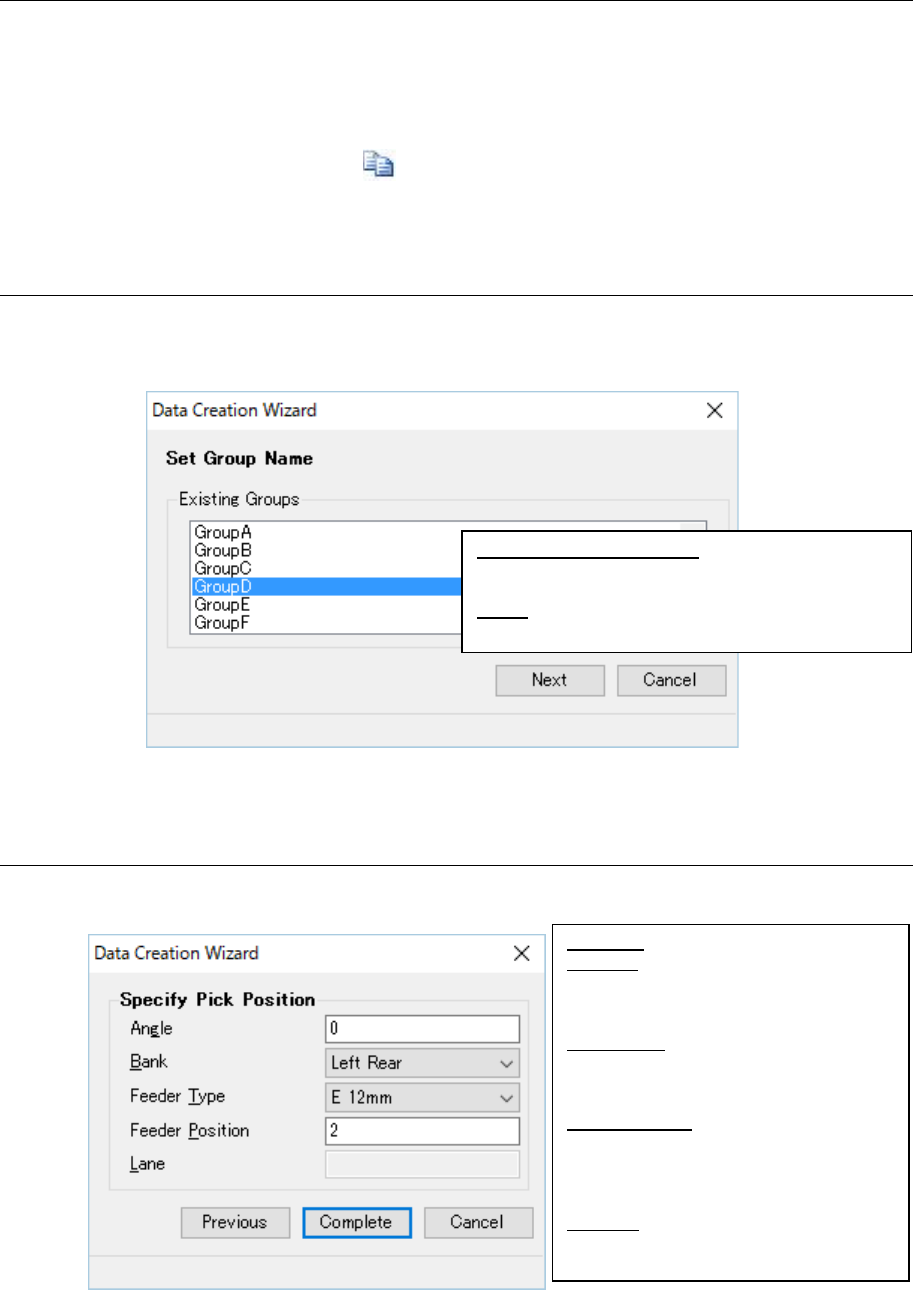Close the Specify Pick Position wizard window
The height and width of the screenshot is (1290, 913).
pos(521,953)
